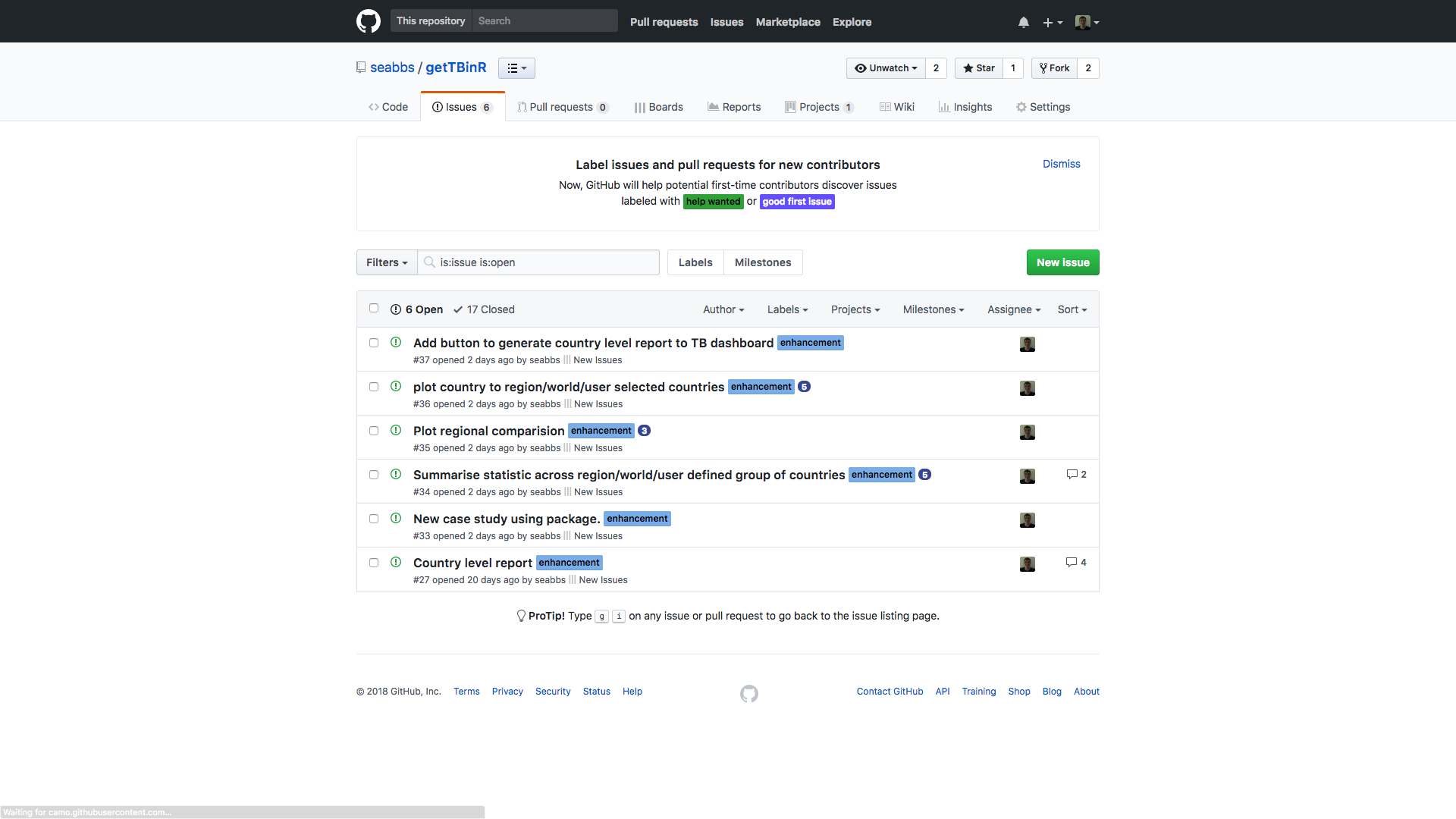
Task: Open the list-view dropdown next to getTBinR
Action: coord(516,68)
